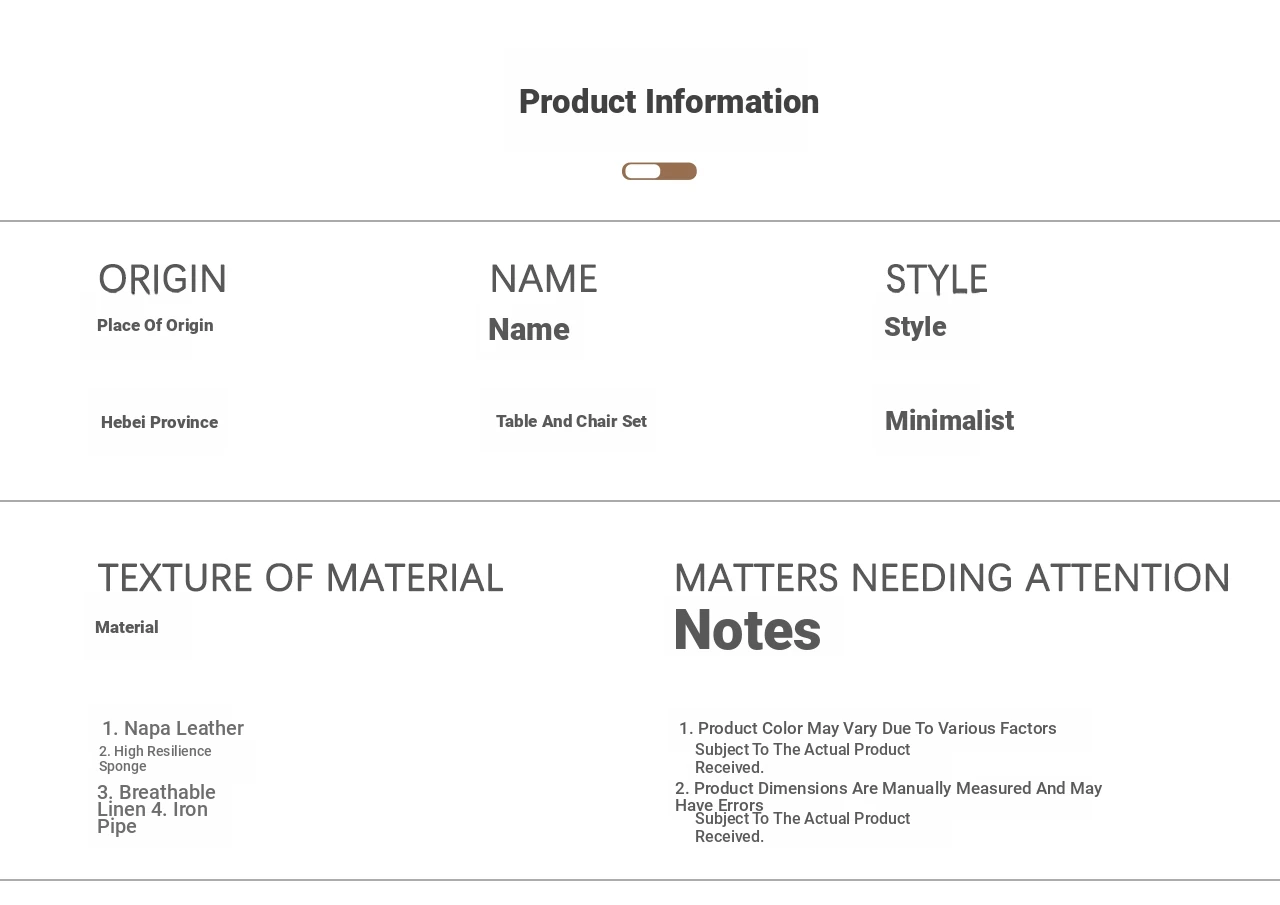1280x905 pixels.
Task: Click the ORIGIN section header
Action: (x=162, y=279)
